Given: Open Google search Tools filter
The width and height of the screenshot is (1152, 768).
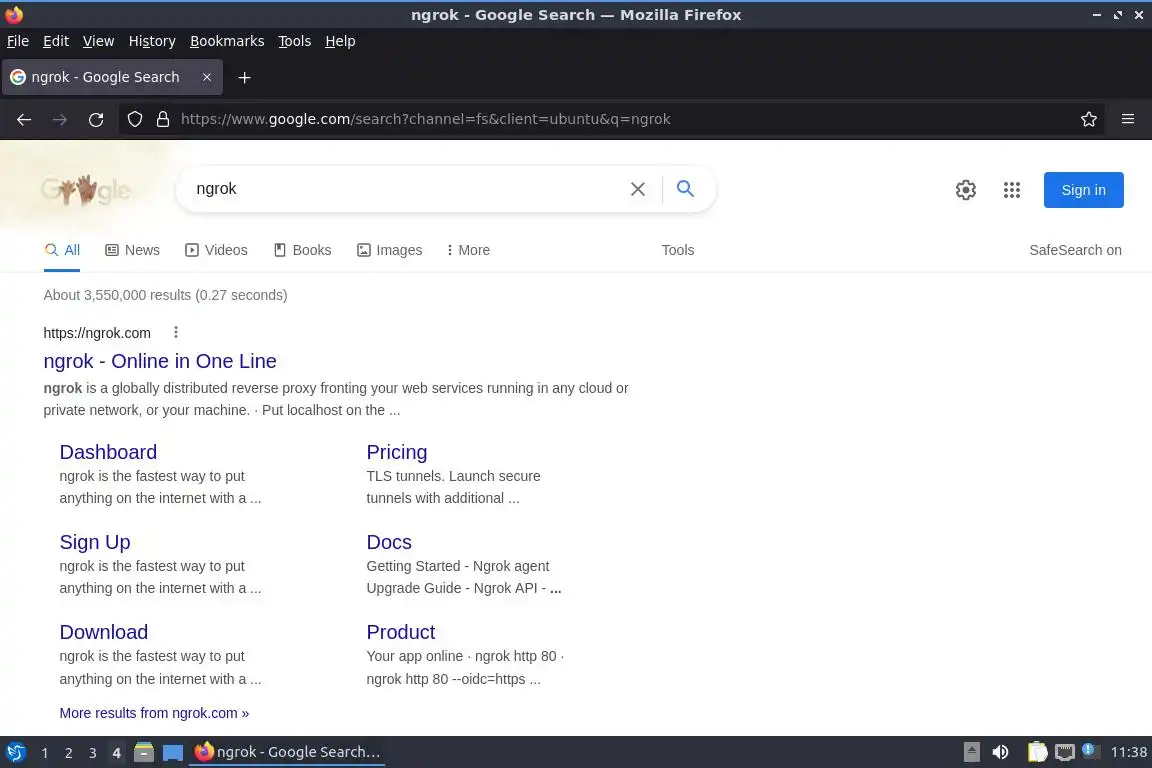Looking at the screenshot, I should [677, 250].
